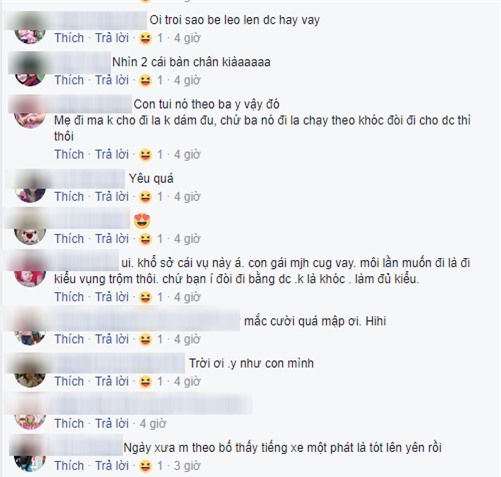Open avatar of 'Trời ơi .y như con mình' commenter
Image resolution: width=501 pixels, height=477 pixels.
30,372
